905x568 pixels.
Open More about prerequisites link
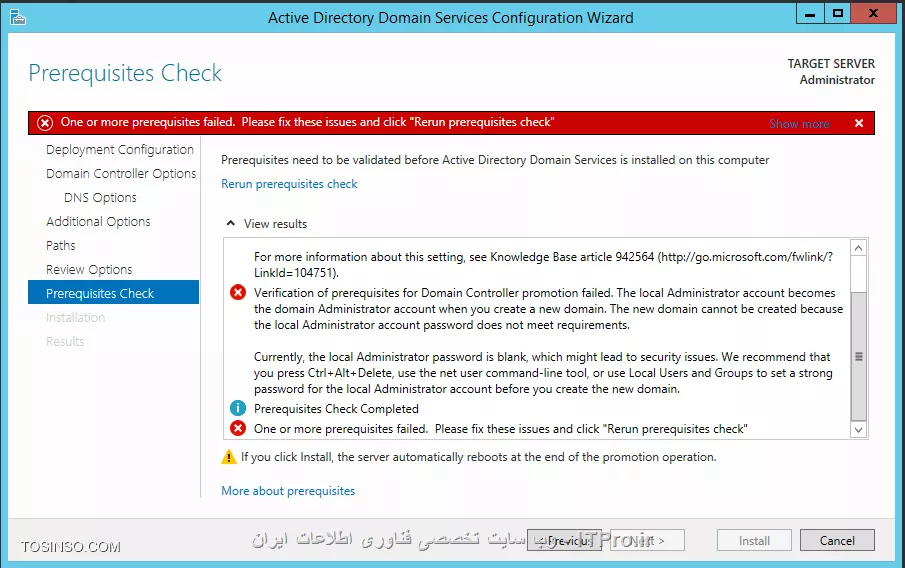pos(288,491)
